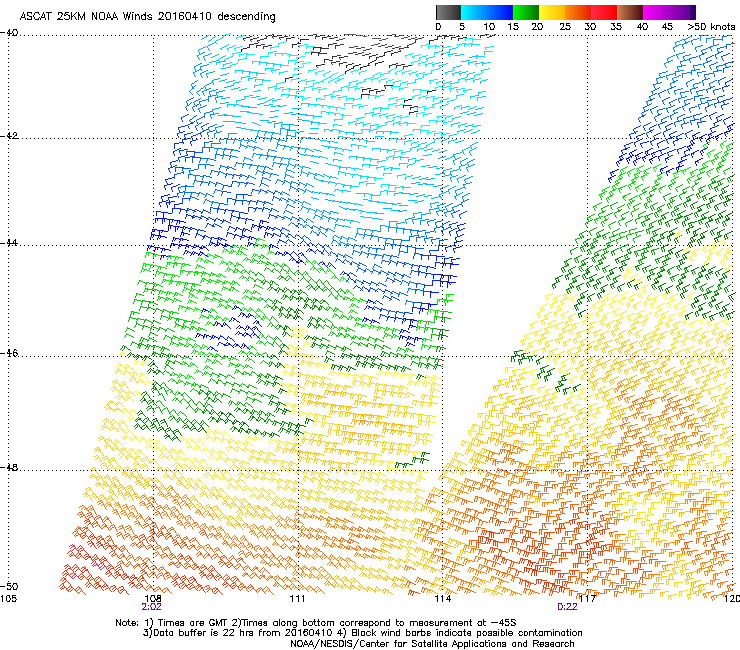Click the plot title 'ASCAT 25KM NOAA Winds 20160410 descending'
Screen dimensions: 740x650
click(x=147, y=16)
